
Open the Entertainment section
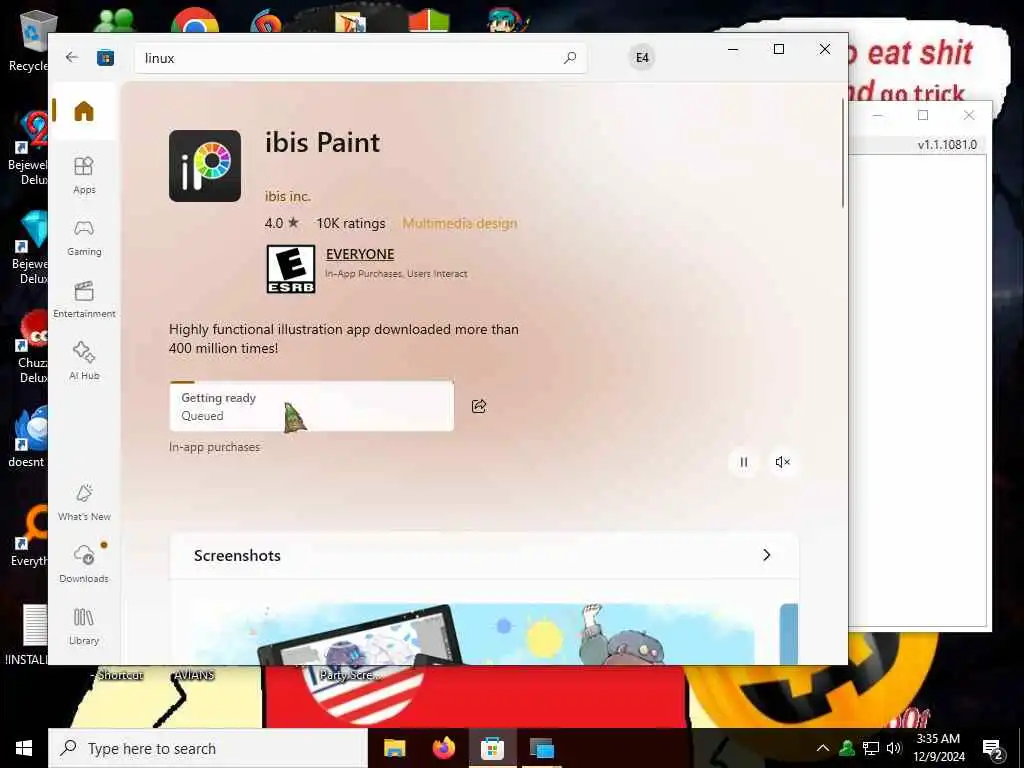[x=84, y=300]
